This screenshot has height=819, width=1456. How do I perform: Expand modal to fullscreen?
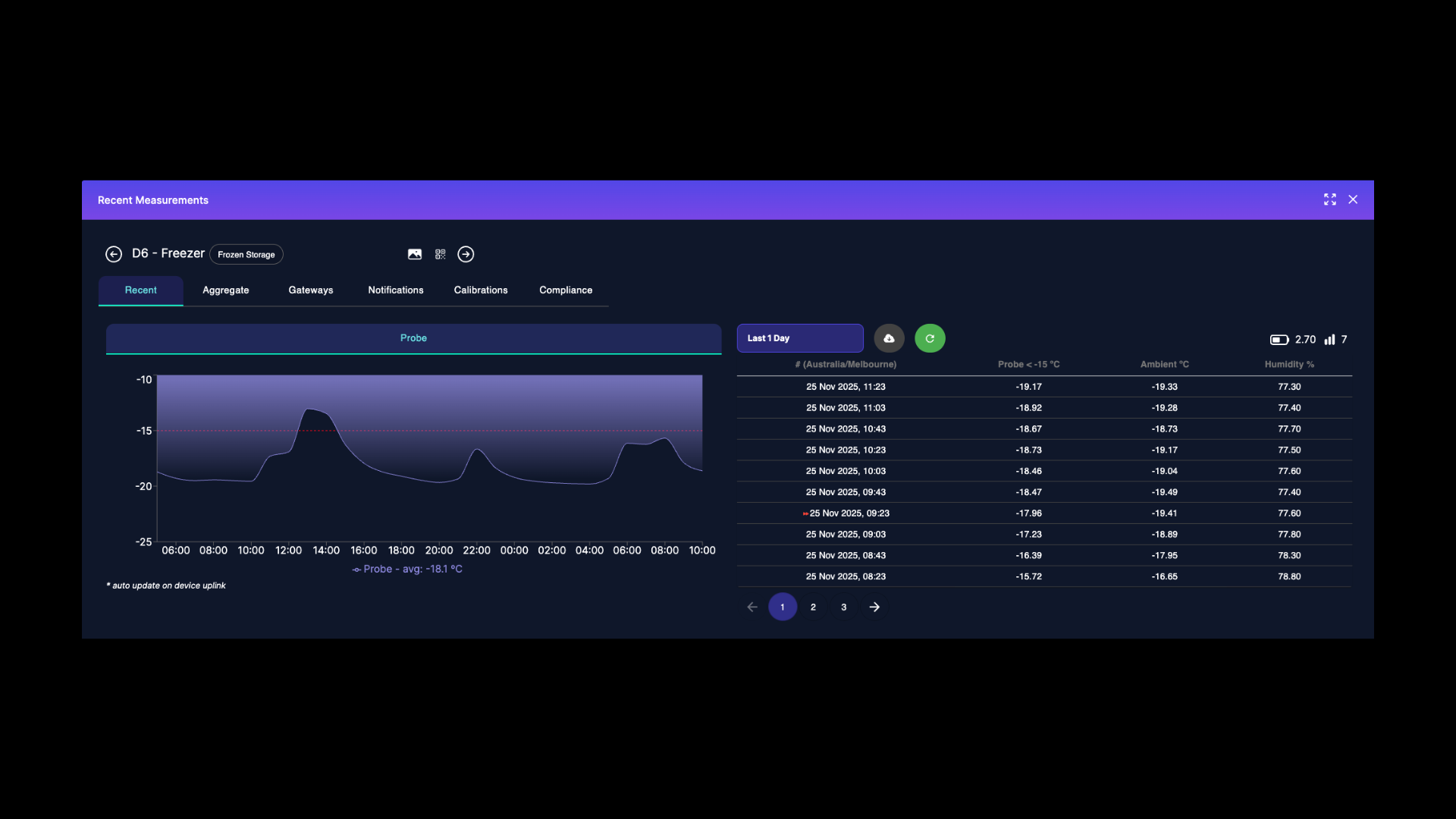(x=1330, y=199)
